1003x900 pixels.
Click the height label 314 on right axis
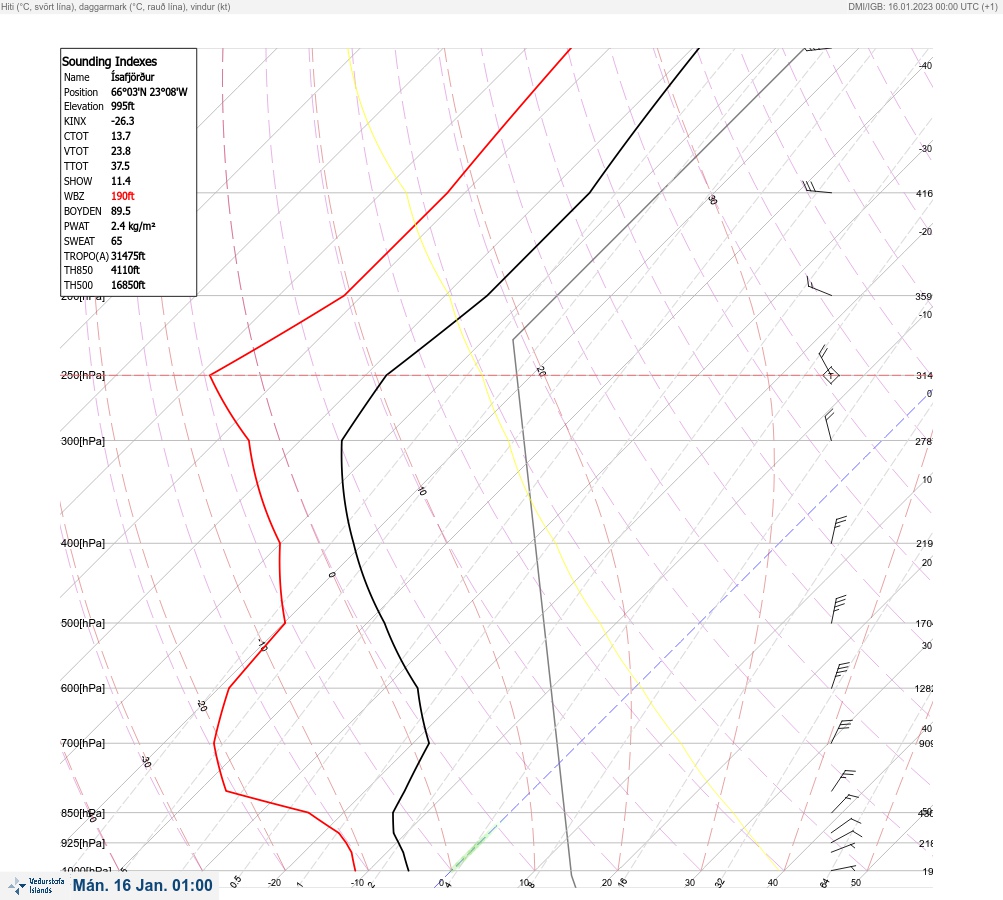924,375
